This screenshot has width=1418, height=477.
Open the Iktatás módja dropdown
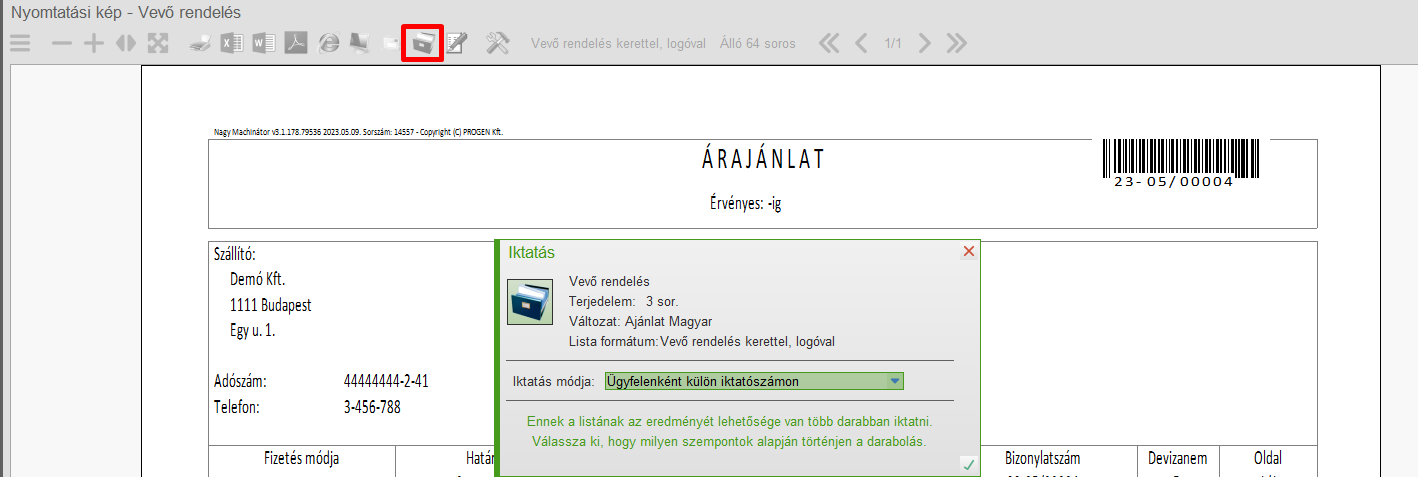895,381
